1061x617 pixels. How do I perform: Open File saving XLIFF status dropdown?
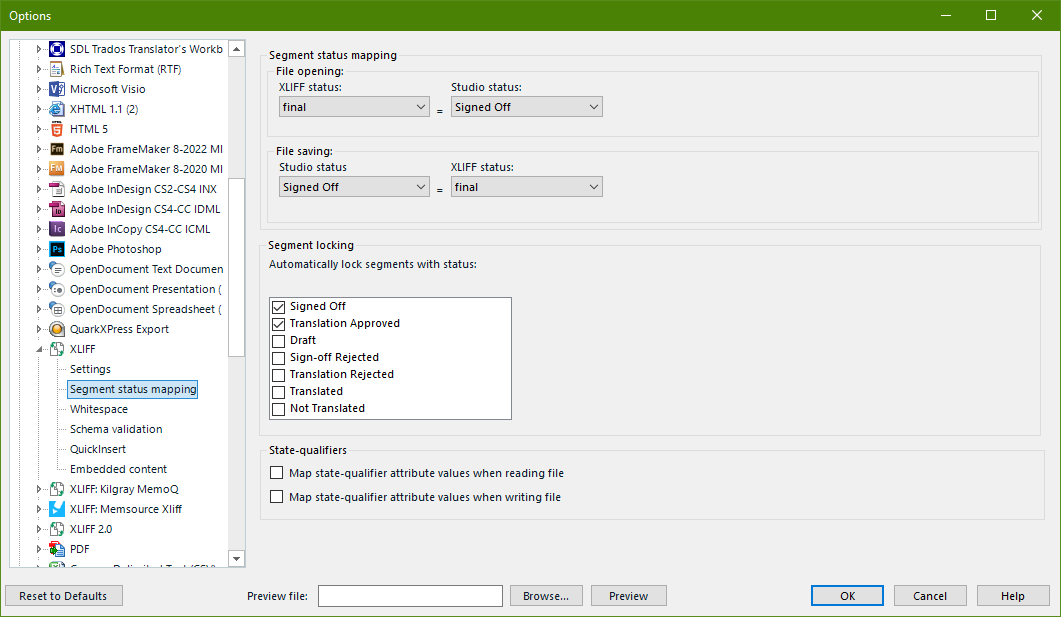coord(526,187)
